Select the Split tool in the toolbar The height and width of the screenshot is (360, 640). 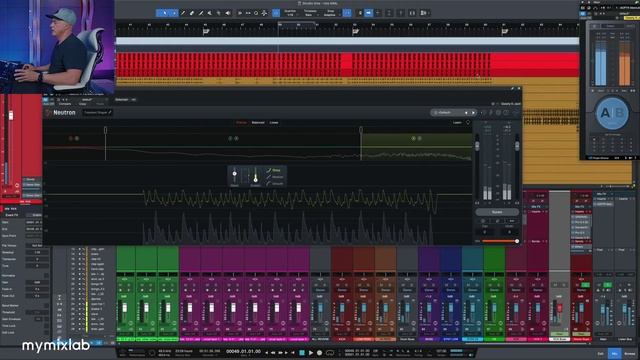point(183,13)
